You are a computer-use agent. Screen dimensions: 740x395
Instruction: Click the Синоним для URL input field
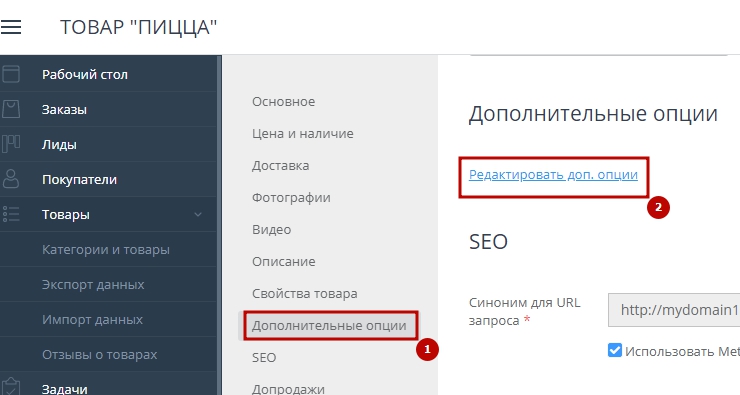tap(674, 310)
